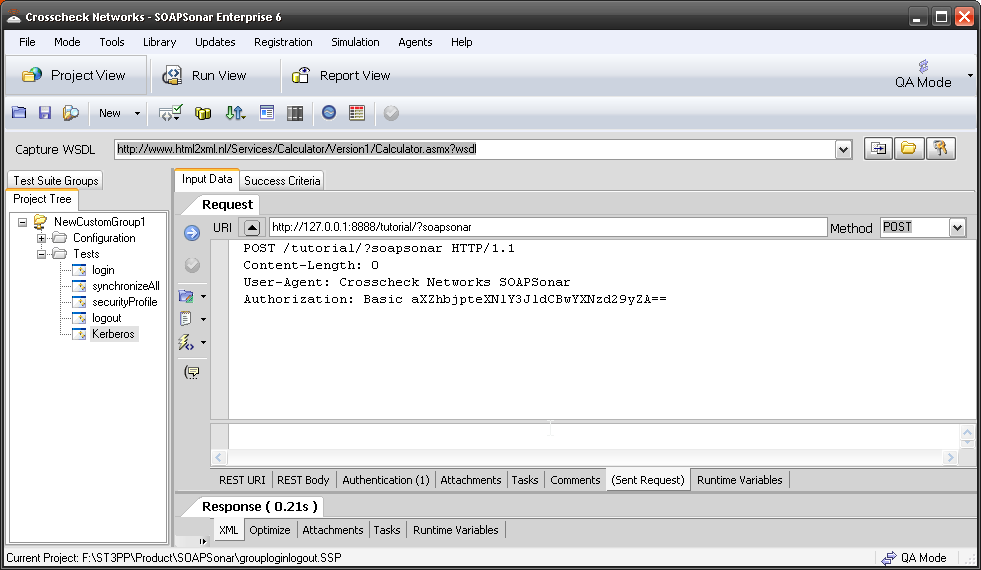Image resolution: width=981 pixels, height=570 pixels.
Task: Open the Comments tab
Action: point(575,480)
